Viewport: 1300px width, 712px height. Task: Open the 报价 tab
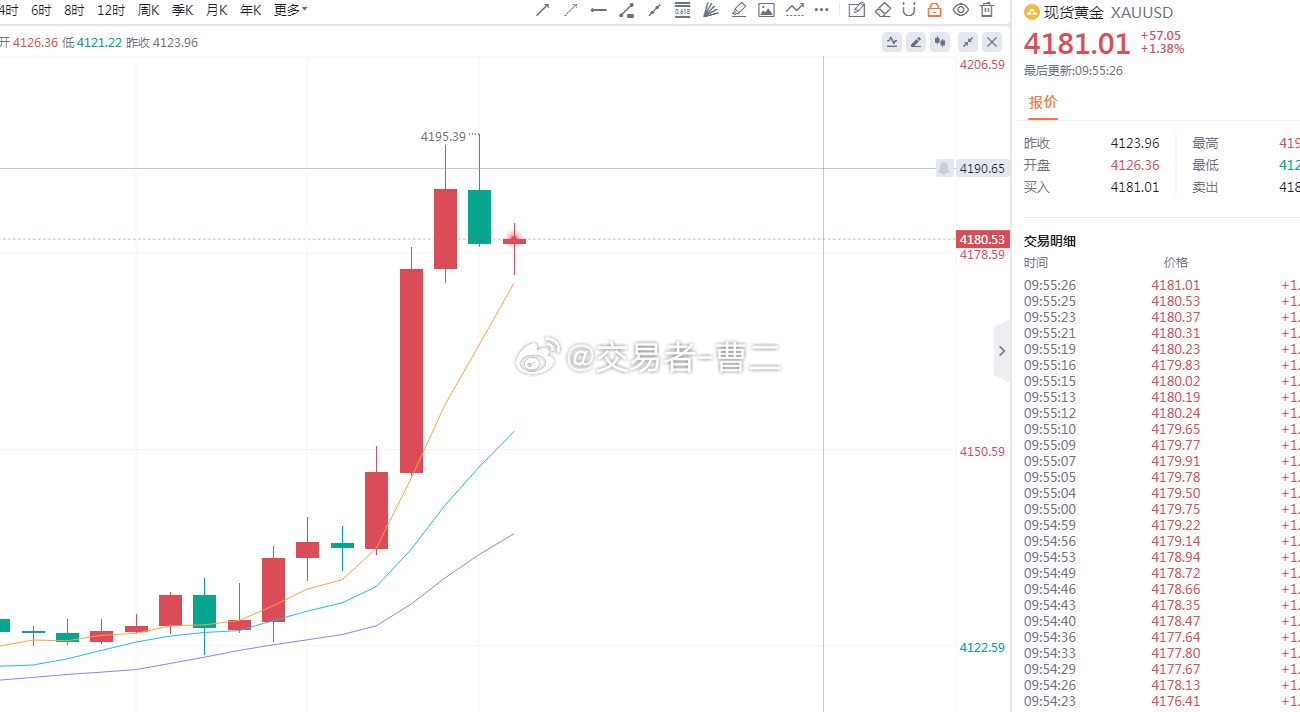pos(1043,102)
